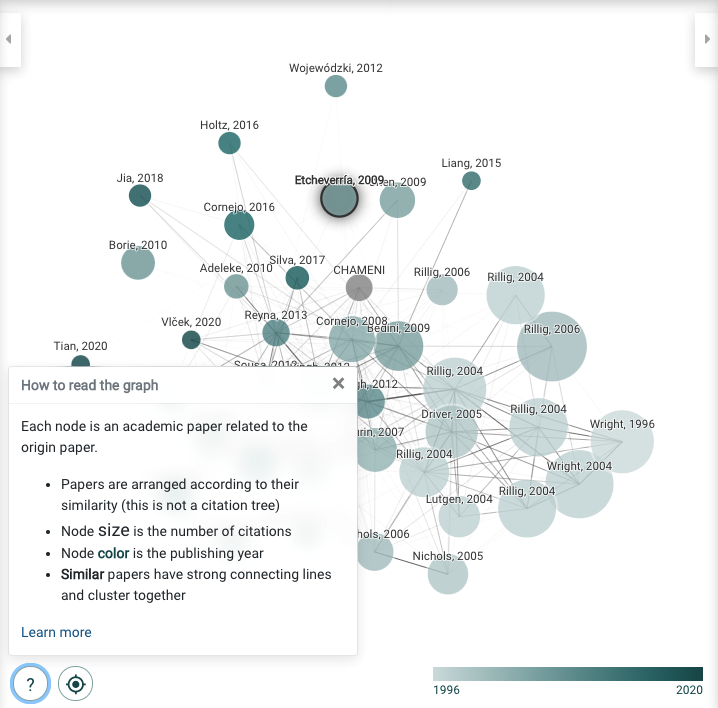Select the Borie, 2010 node

[x=138, y=263]
